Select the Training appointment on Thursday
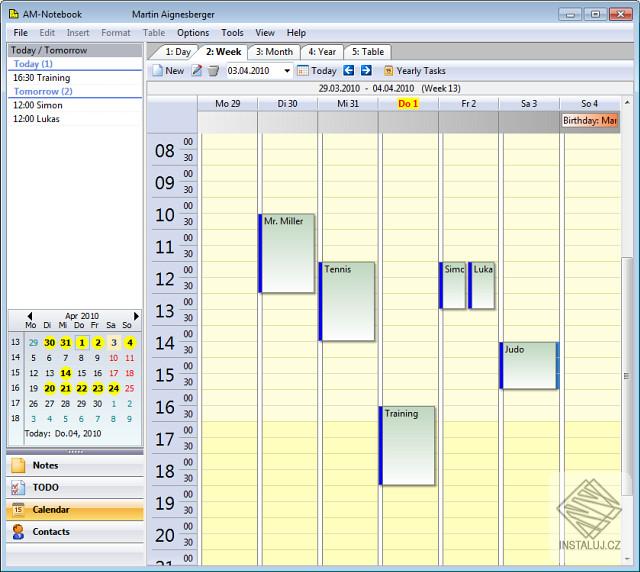 [x=407, y=445]
